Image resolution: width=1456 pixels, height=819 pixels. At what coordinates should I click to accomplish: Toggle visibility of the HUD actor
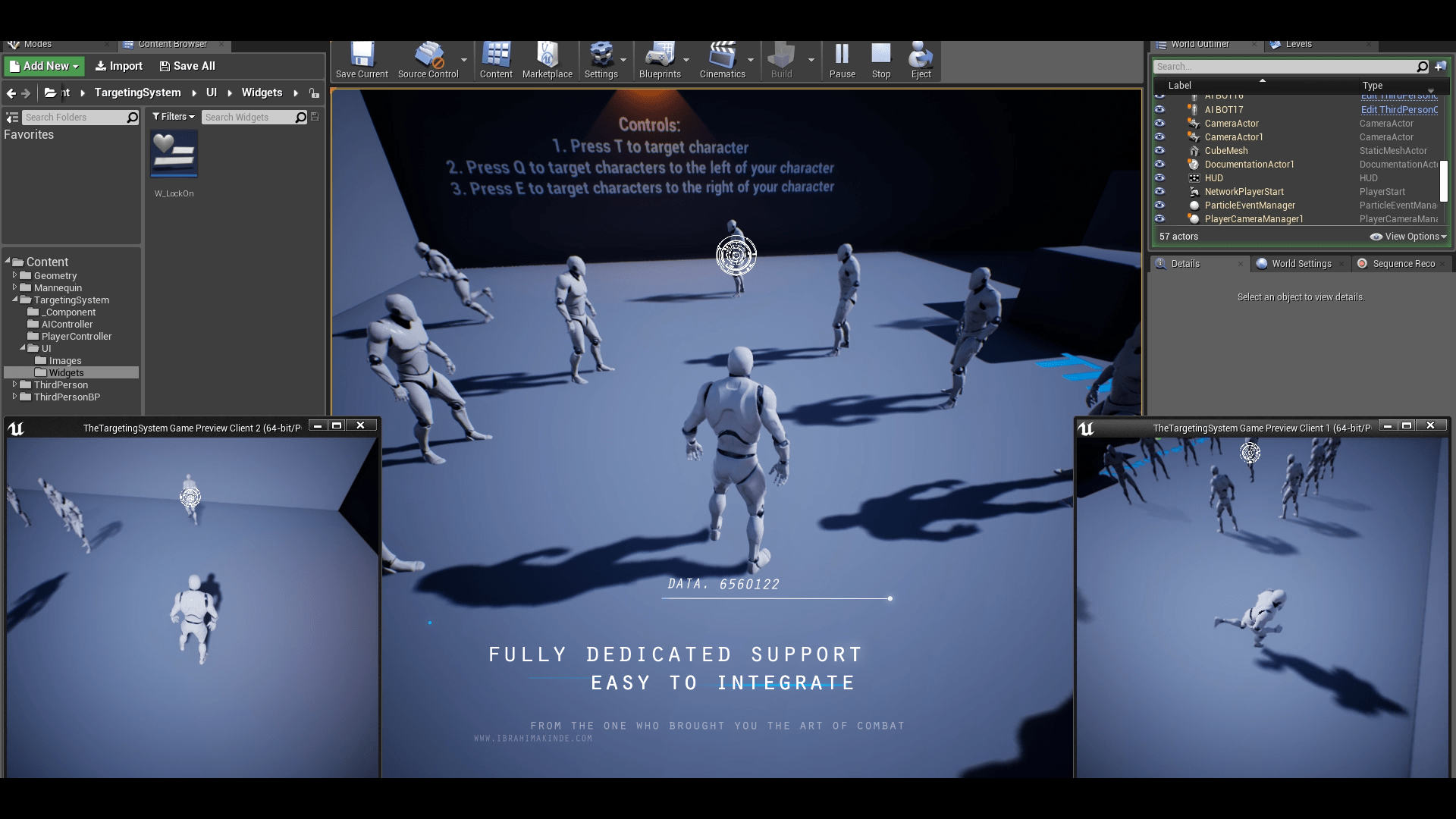click(1160, 177)
